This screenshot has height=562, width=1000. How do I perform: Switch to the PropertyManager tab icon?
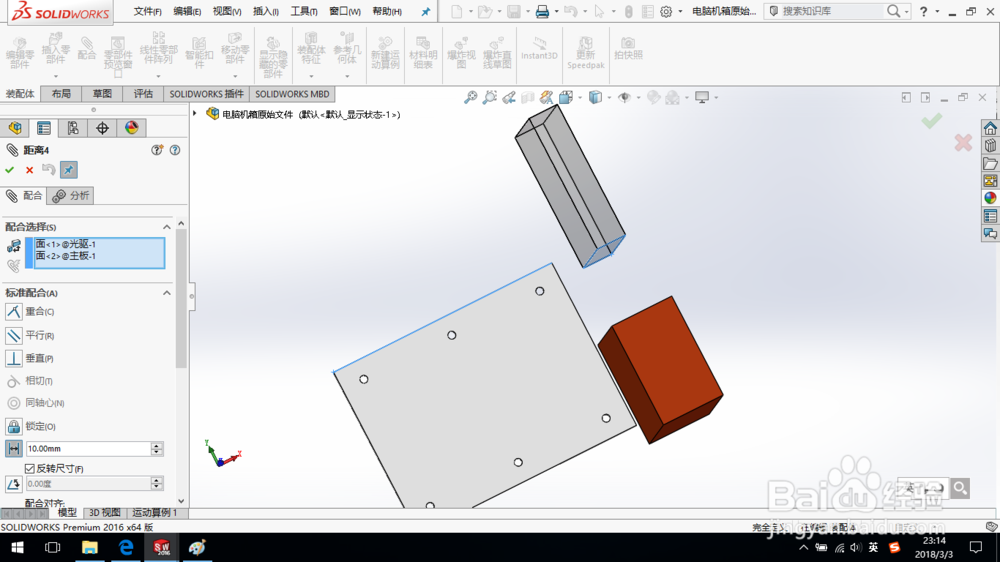click(44, 128)
